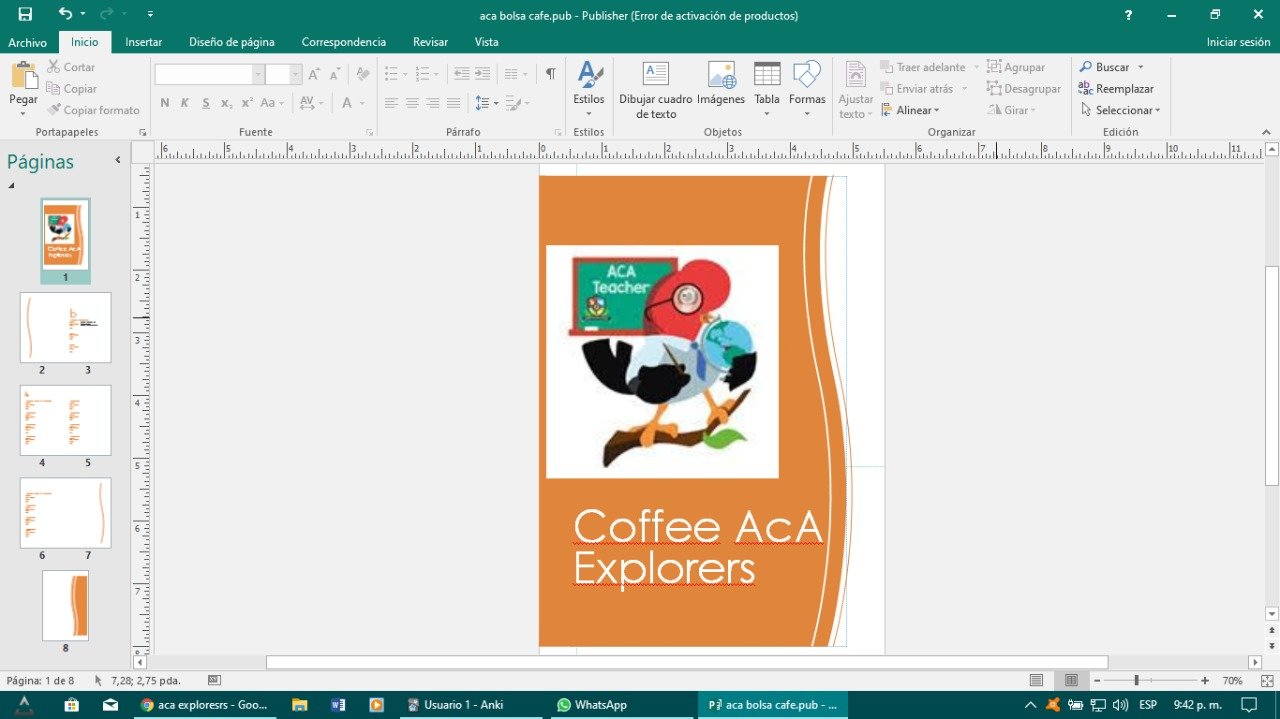The image size is (1280, 719).
Task: Select the page 8 thumbnail
Action: (65, 605)
